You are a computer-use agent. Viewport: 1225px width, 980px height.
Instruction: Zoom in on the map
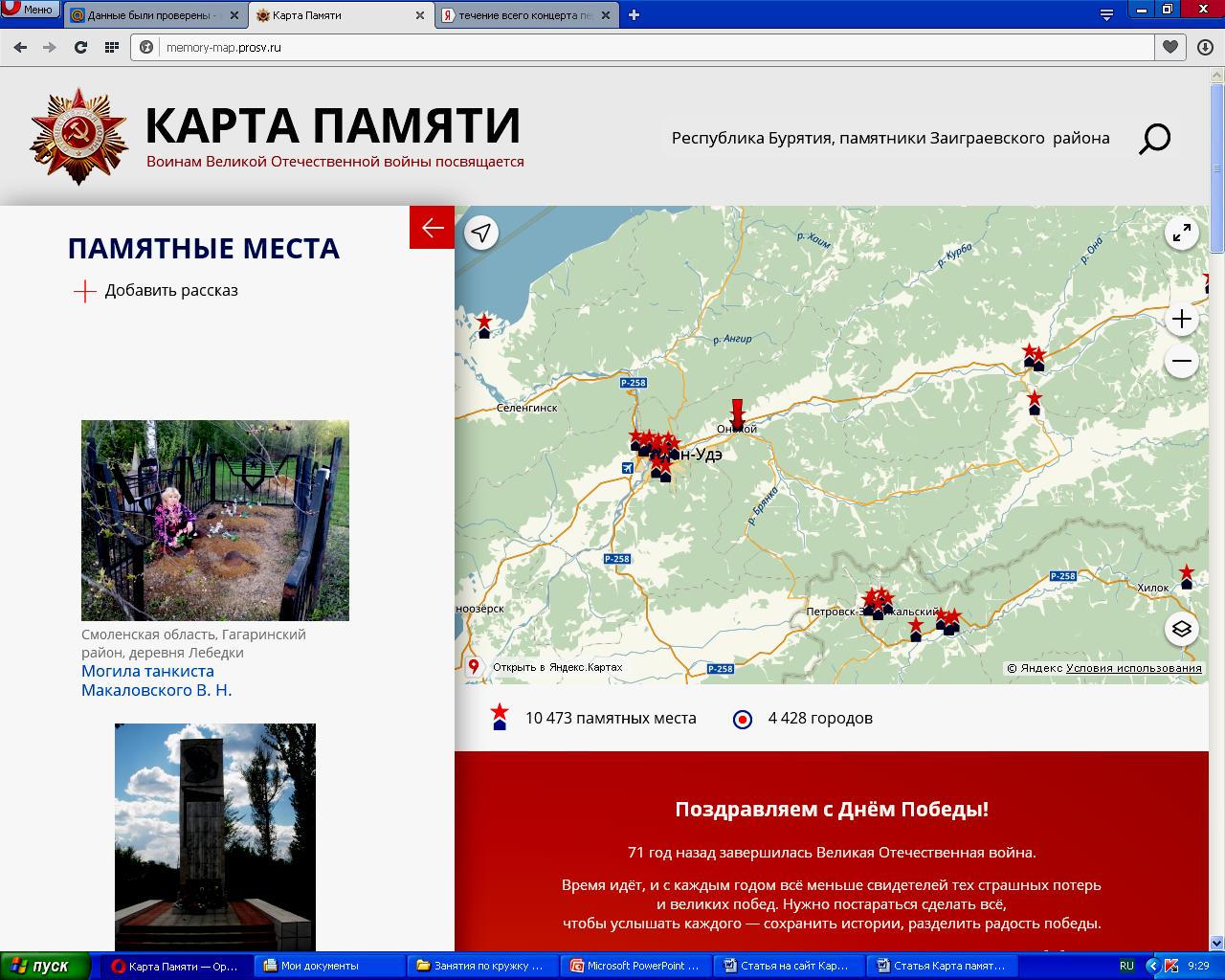[x=1182, y=319]
